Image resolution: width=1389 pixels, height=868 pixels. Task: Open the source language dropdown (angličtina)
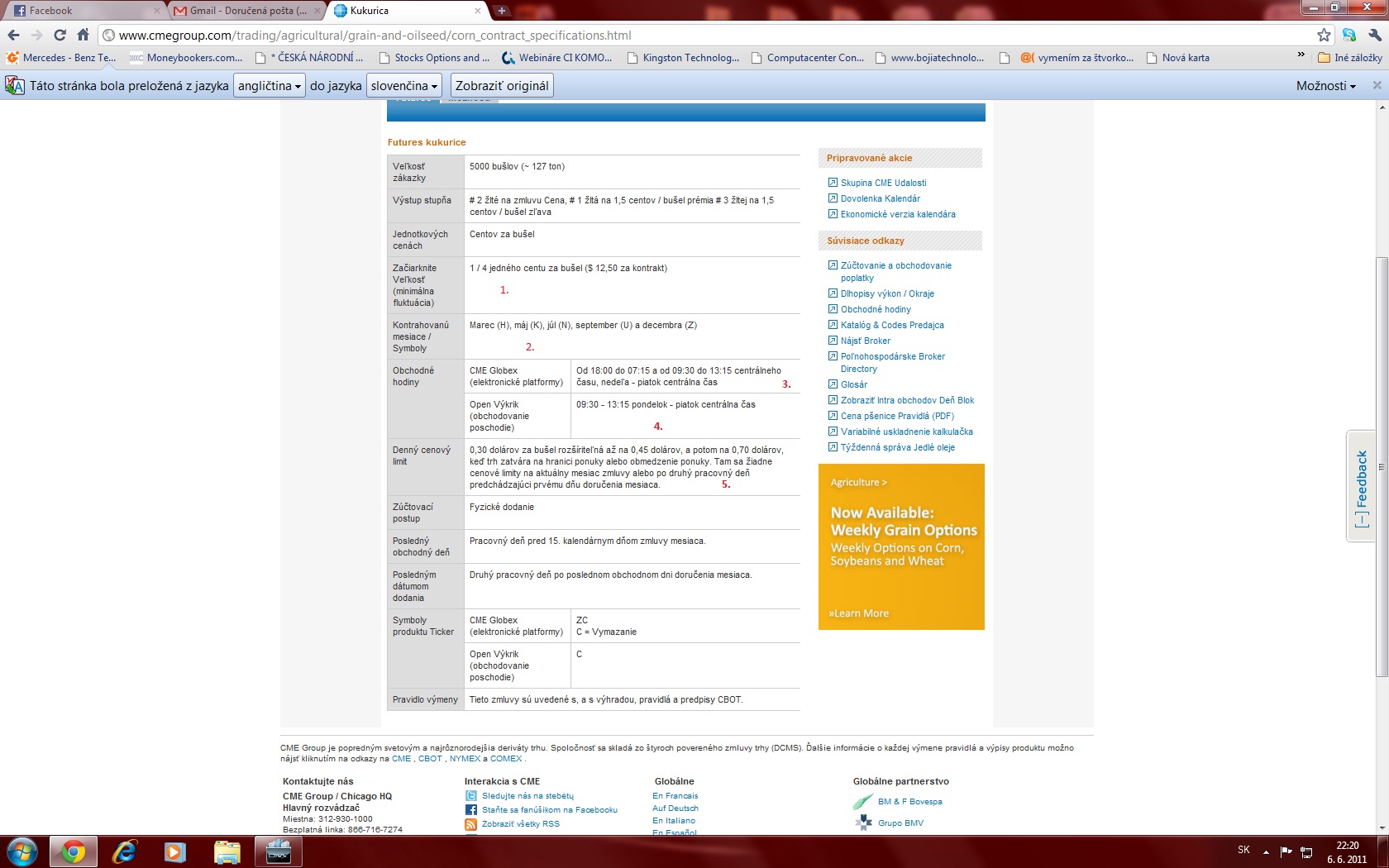pyautogui.click(x=270, y=86)
